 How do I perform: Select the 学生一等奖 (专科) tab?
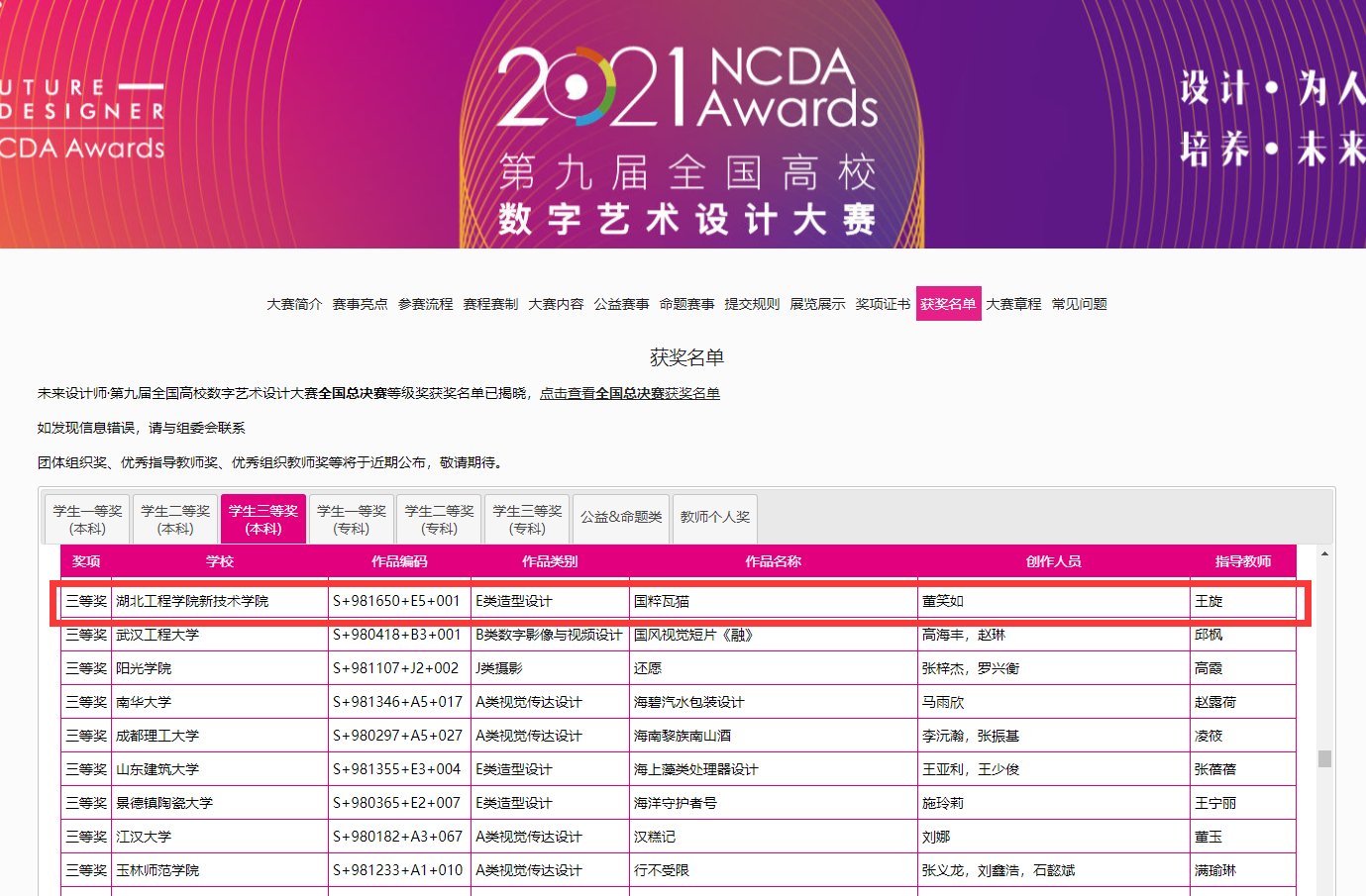coord(352,519)
